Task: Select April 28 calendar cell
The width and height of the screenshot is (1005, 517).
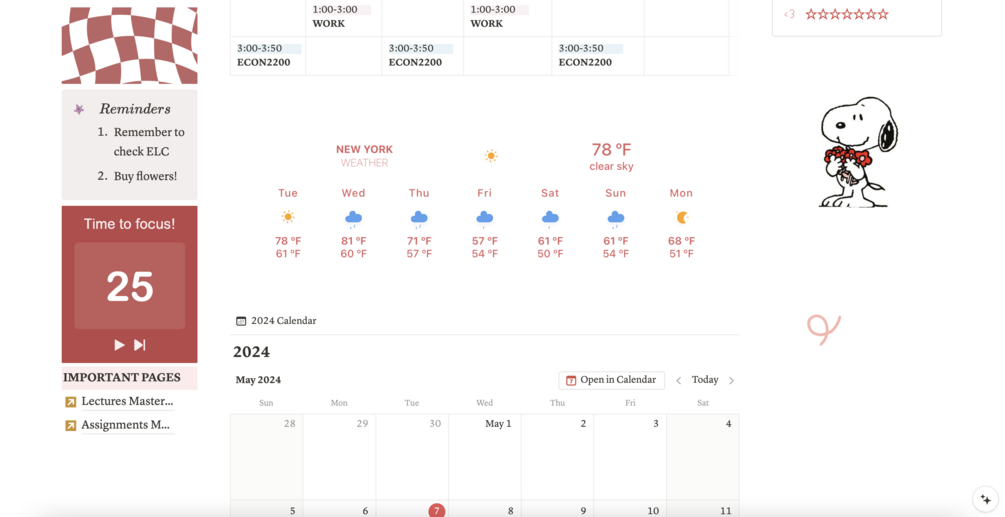Action: (x=267, y=457)
